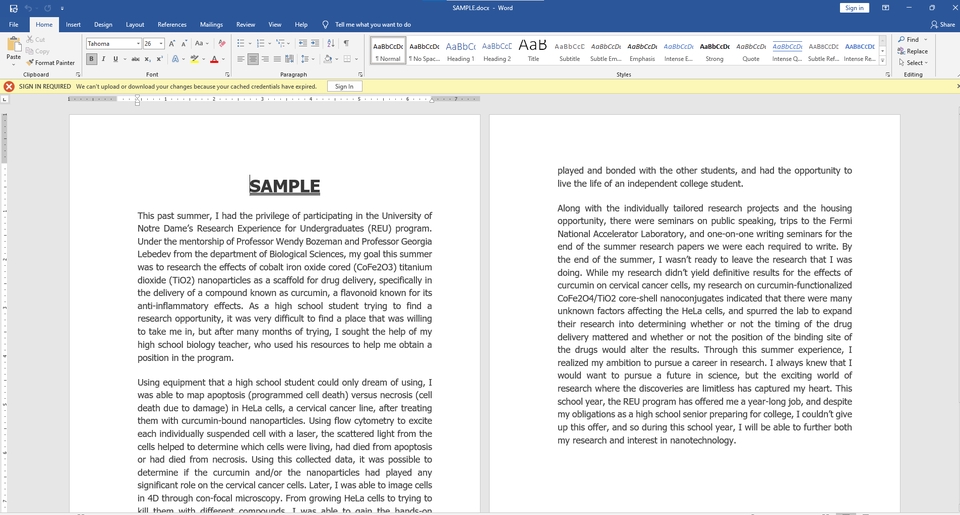Switch to the Design tab
The height and width of the screenshot is (515, 960).
(x=103, y=24)
